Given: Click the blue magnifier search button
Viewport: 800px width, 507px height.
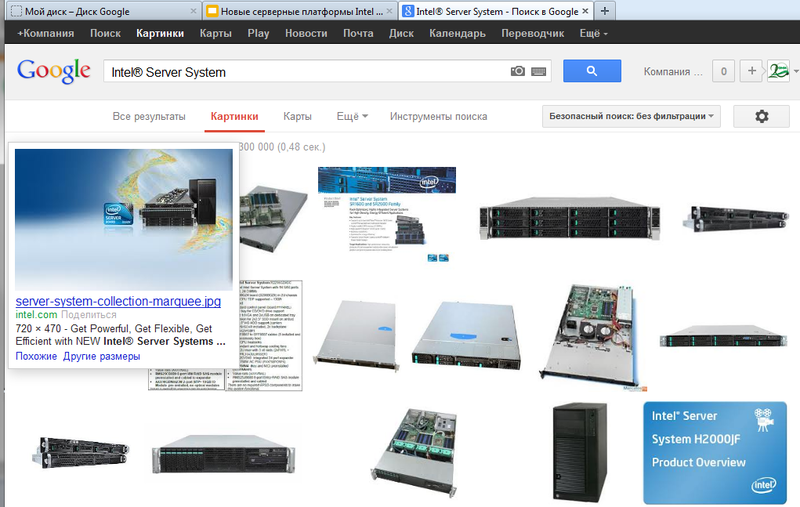Looking at the screenshot, I should coord(592,71).
